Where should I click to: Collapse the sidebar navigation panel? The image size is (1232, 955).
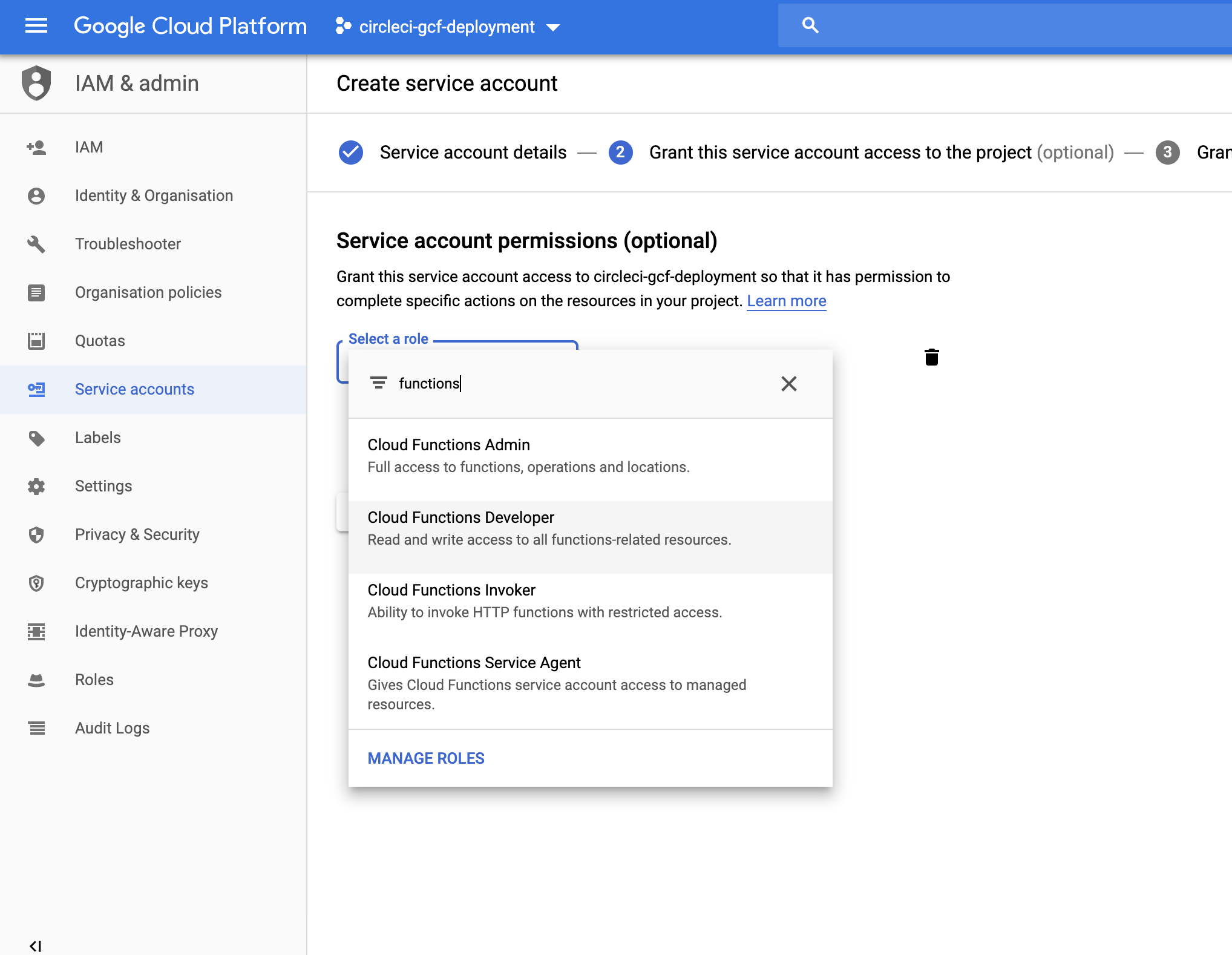[x=35, y=945]
